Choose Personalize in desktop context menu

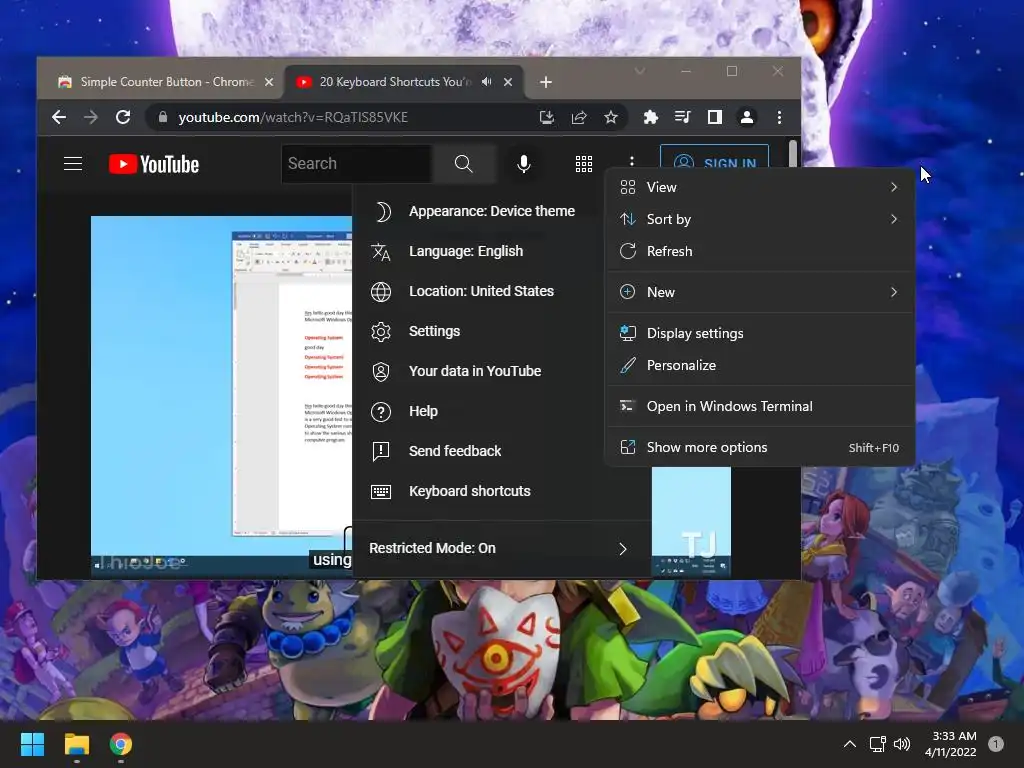[x=760, y=365]
